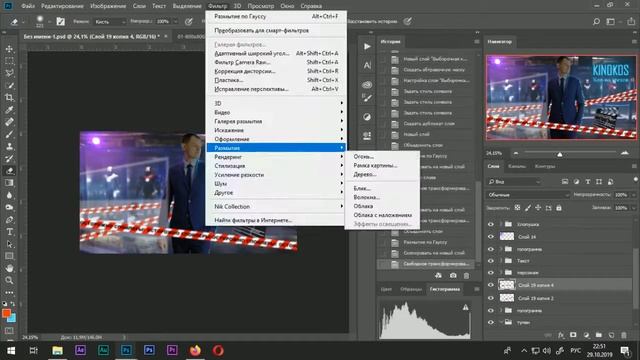Open the Nik Collection submenu
Viewport: 640px width, 360px height.
pos(276,207)
